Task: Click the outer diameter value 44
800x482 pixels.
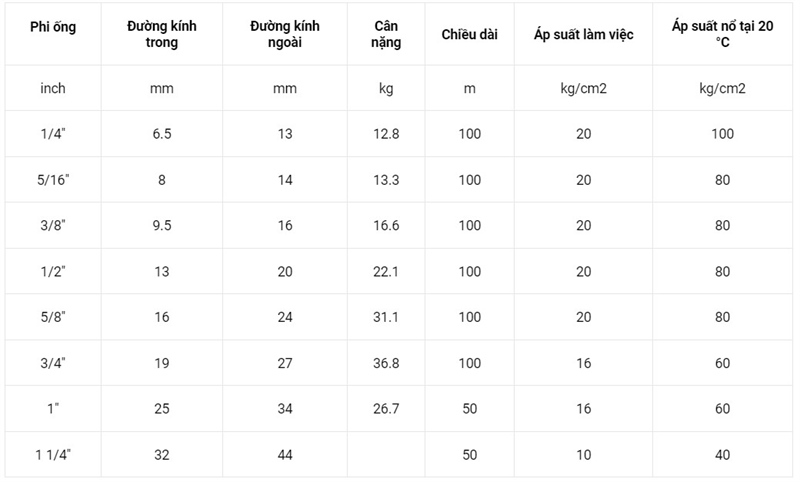Action: [x=285, y=455]
